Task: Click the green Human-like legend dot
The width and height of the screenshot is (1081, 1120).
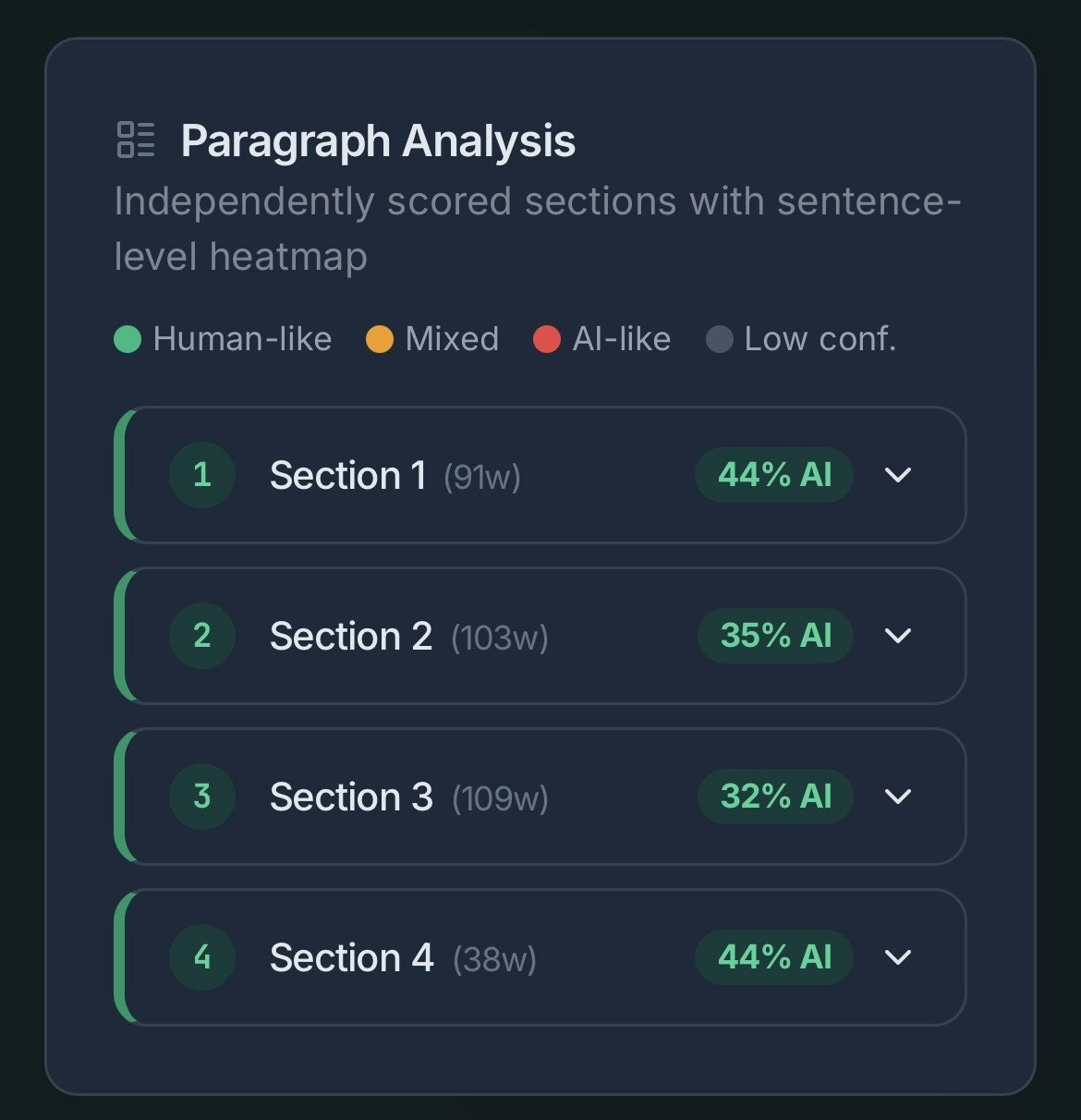Action: 128,339
